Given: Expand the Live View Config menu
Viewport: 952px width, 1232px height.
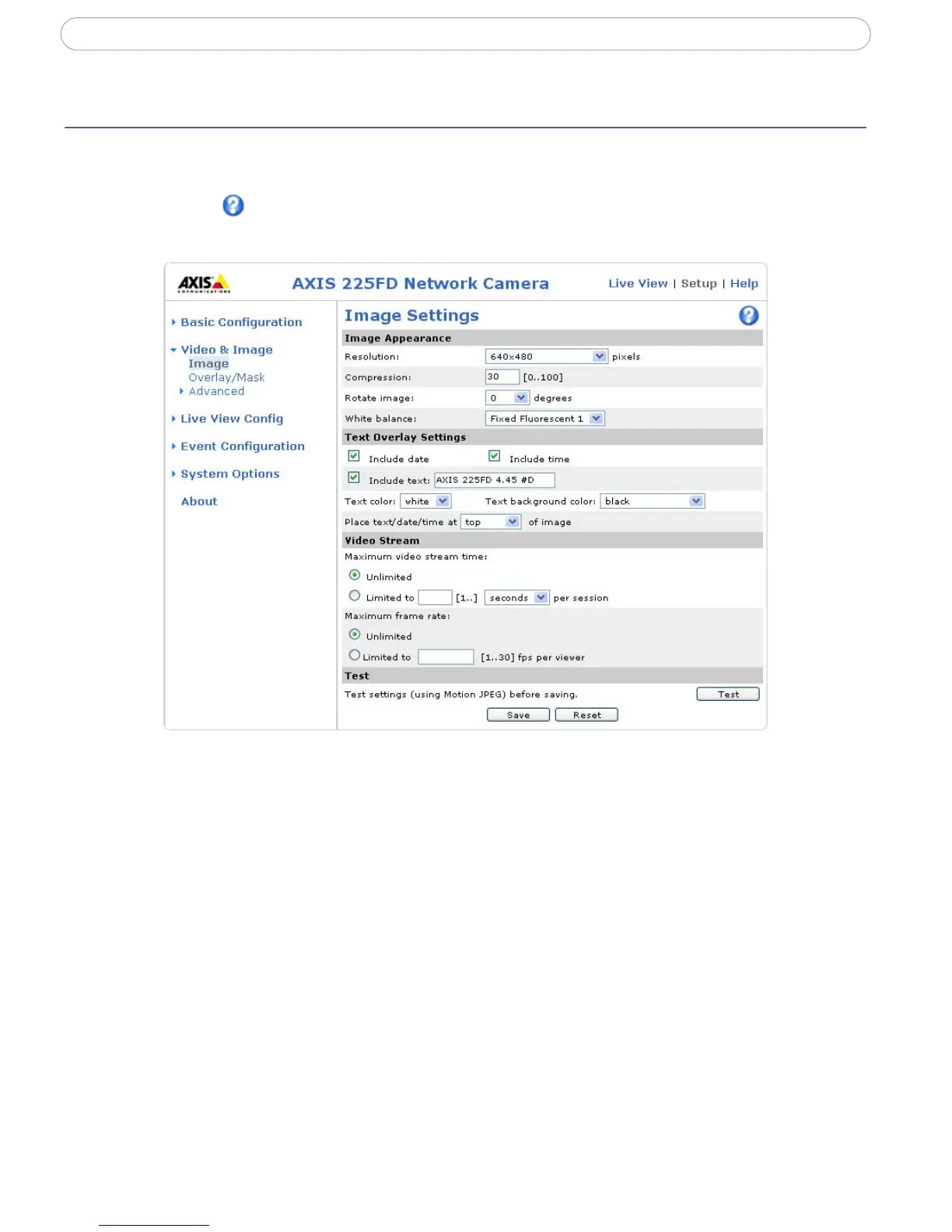Looking at the screenshot, I should (232, 418).
